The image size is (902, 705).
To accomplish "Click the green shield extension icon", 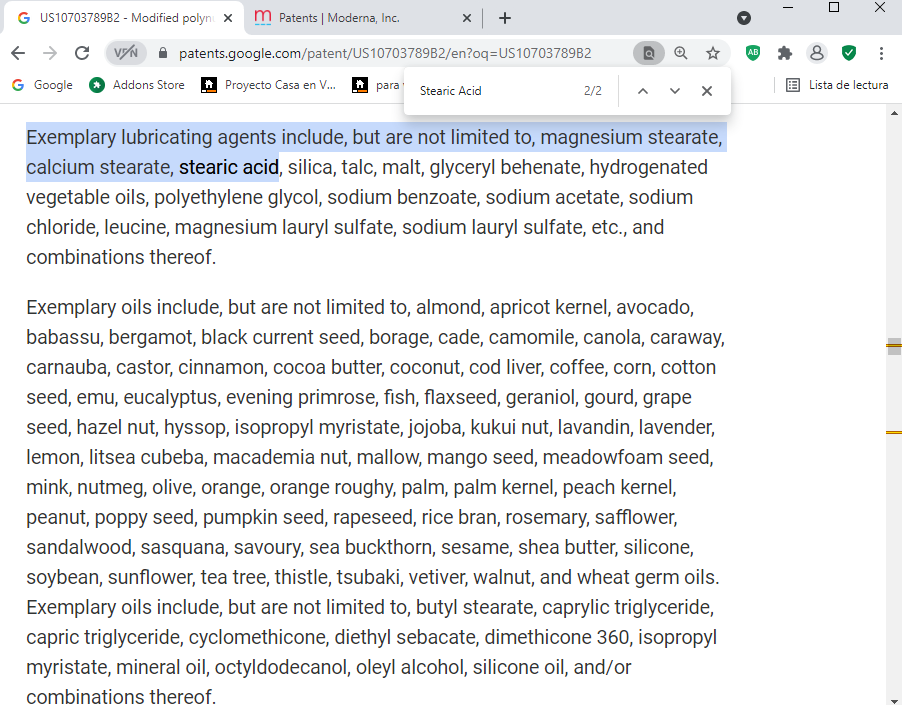I will click(849, 53).
